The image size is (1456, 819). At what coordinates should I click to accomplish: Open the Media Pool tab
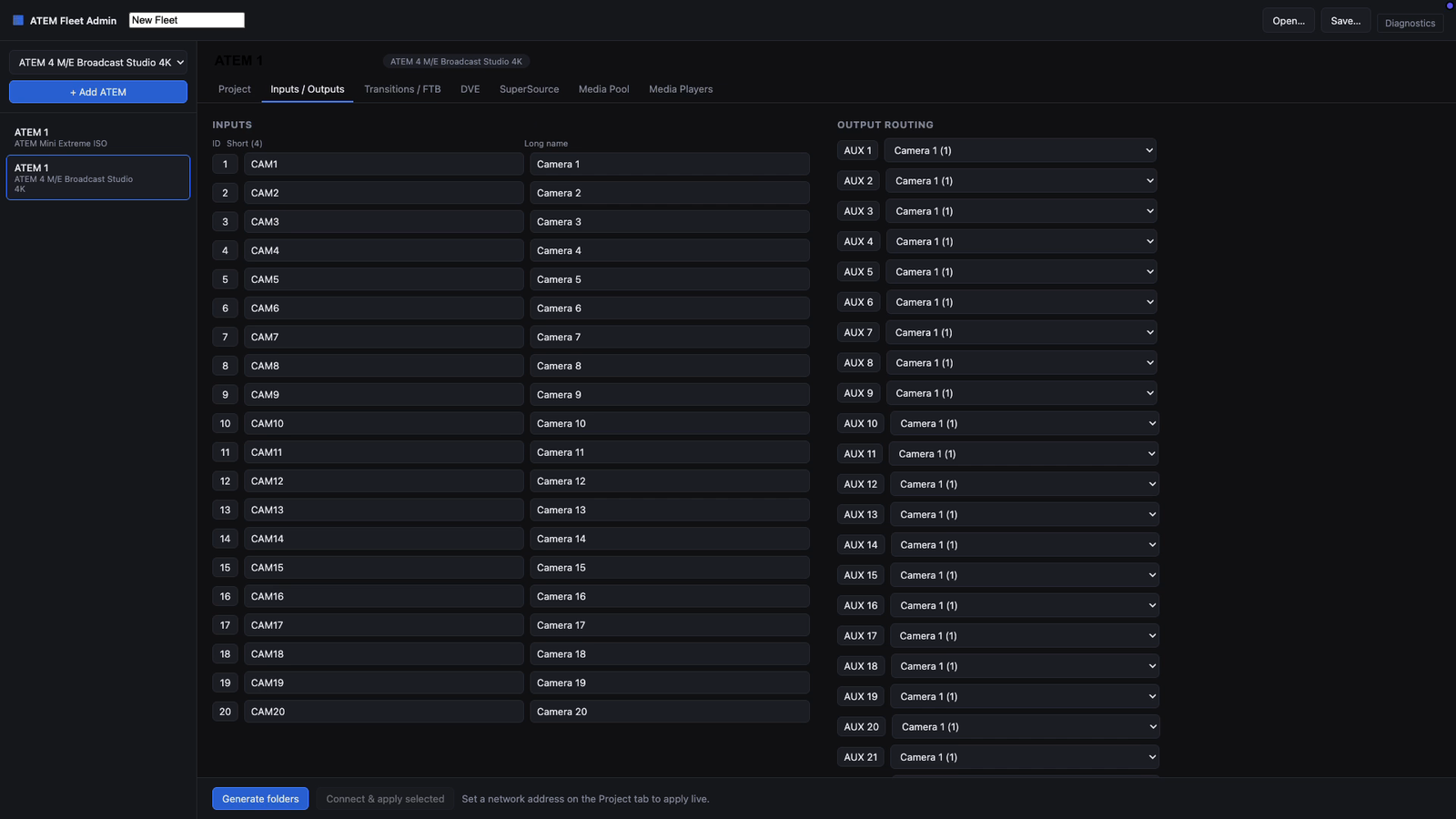[x=604, y=89]
